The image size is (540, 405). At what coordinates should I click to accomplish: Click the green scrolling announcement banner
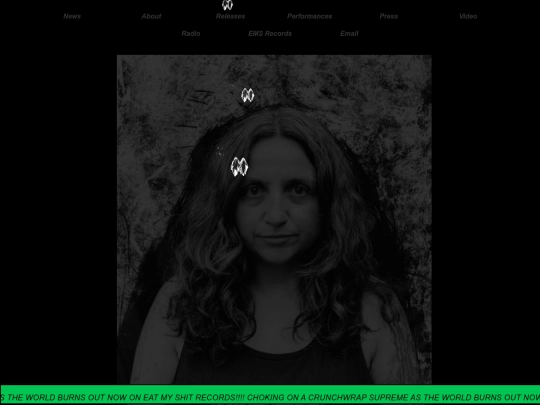pyautogui.click(x=270, y=395)
